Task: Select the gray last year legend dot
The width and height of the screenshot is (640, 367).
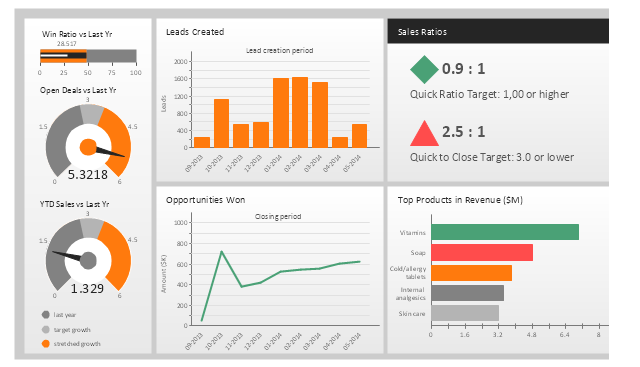Action: tap(46, 315)
